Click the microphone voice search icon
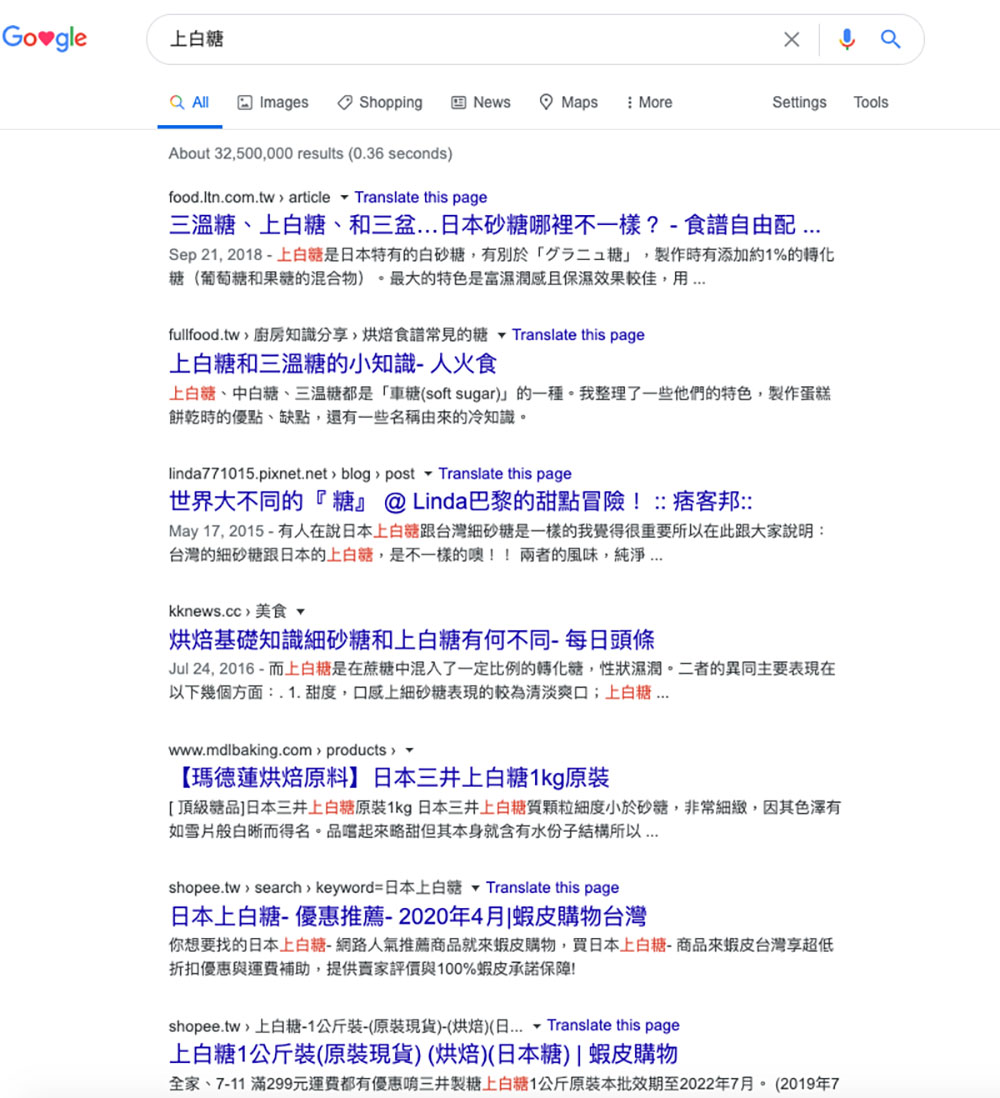The width and height of the screenshot is (1000, 1098). coord(847,39)
